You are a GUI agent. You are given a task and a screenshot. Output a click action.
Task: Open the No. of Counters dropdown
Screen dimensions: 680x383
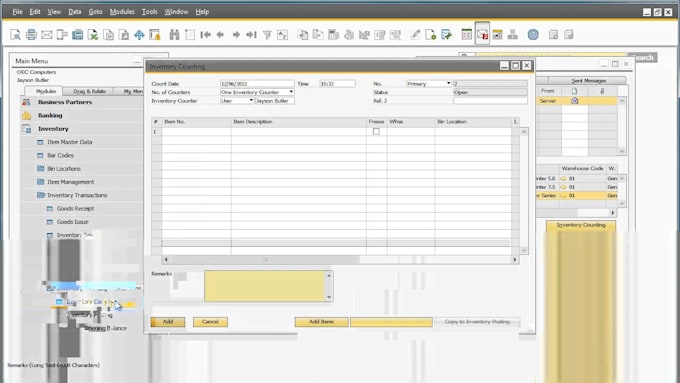(291, 92)
